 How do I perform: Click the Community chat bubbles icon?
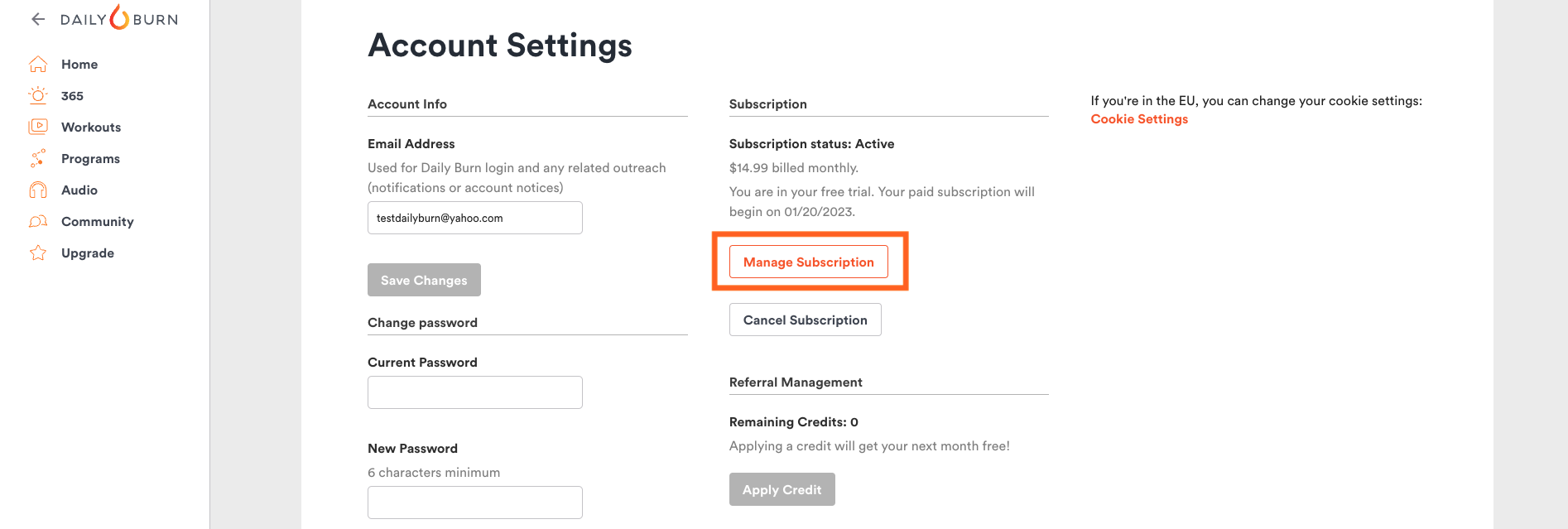38,221
